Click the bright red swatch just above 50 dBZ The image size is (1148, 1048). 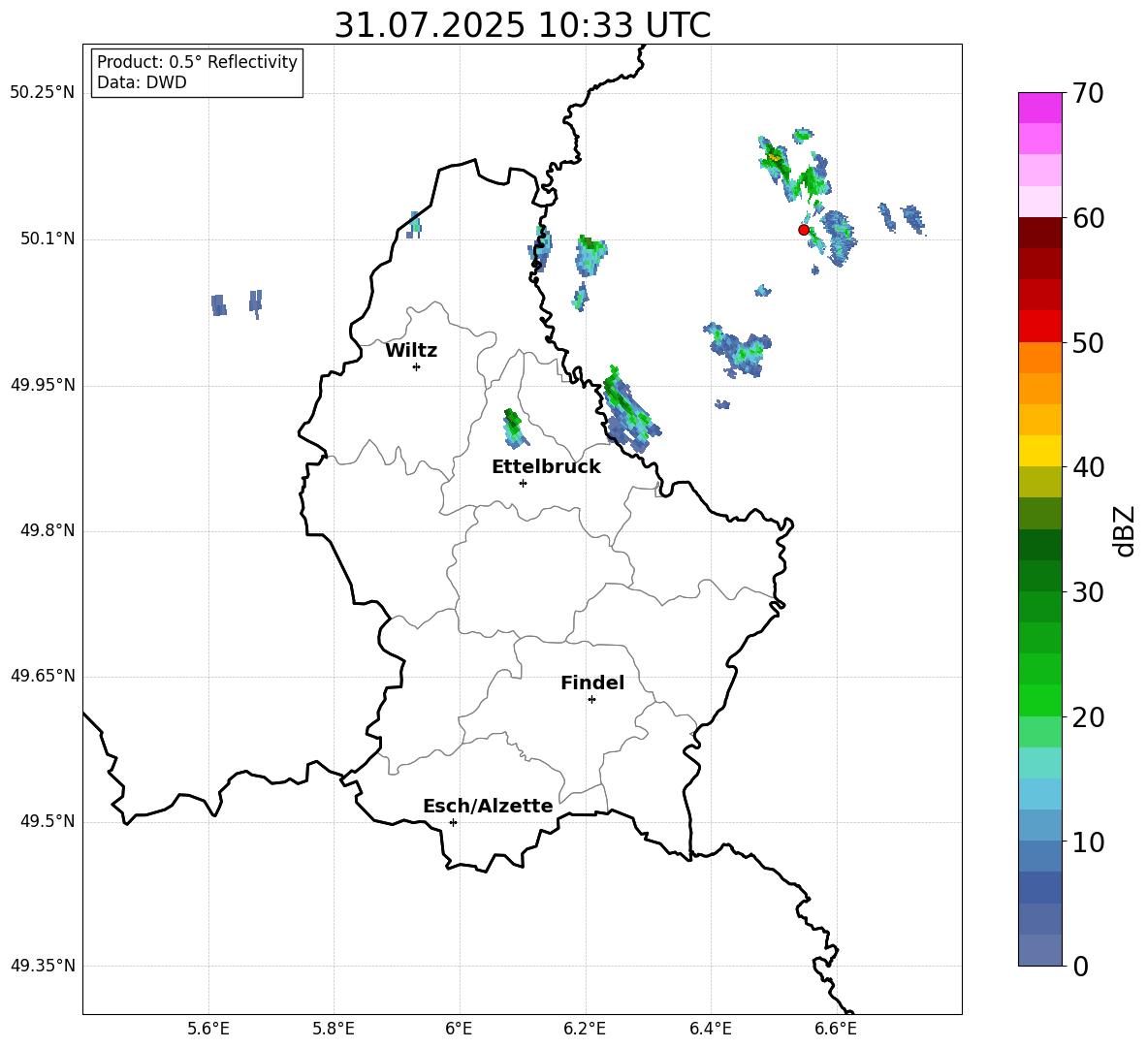click(1040, 327)
